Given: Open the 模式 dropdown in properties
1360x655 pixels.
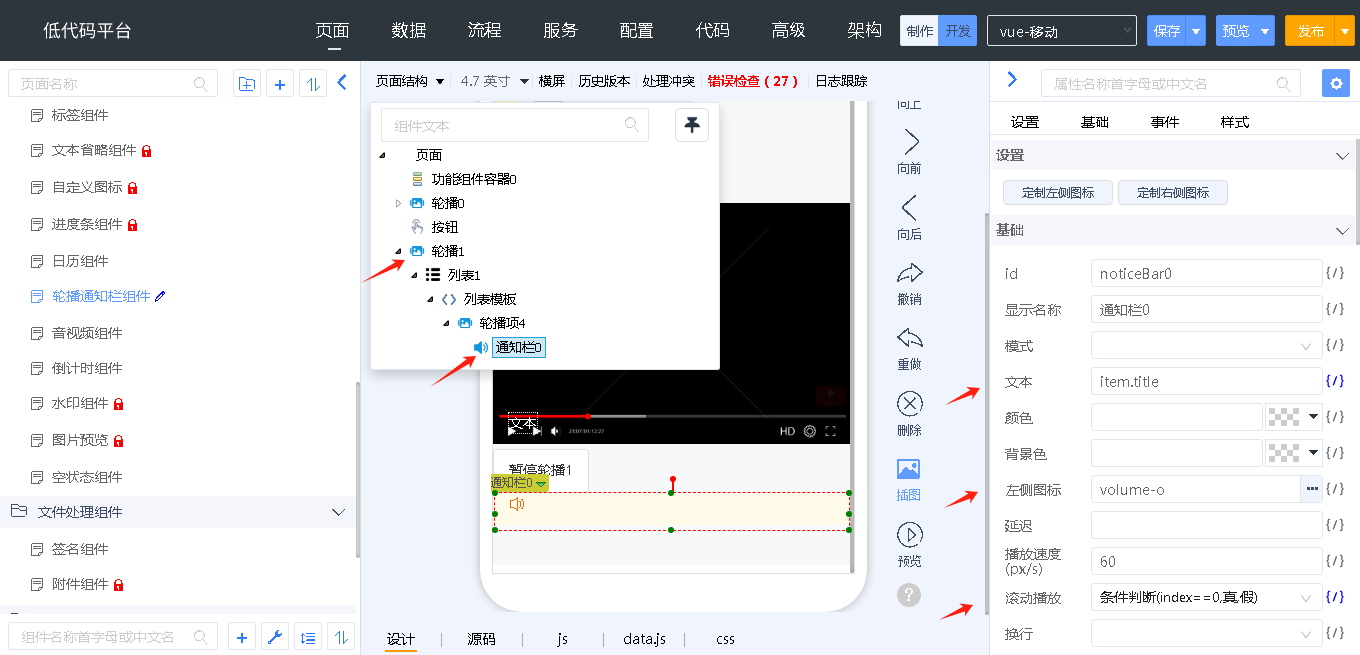Looking at the screenshot, I should (x=1207, y=345).
